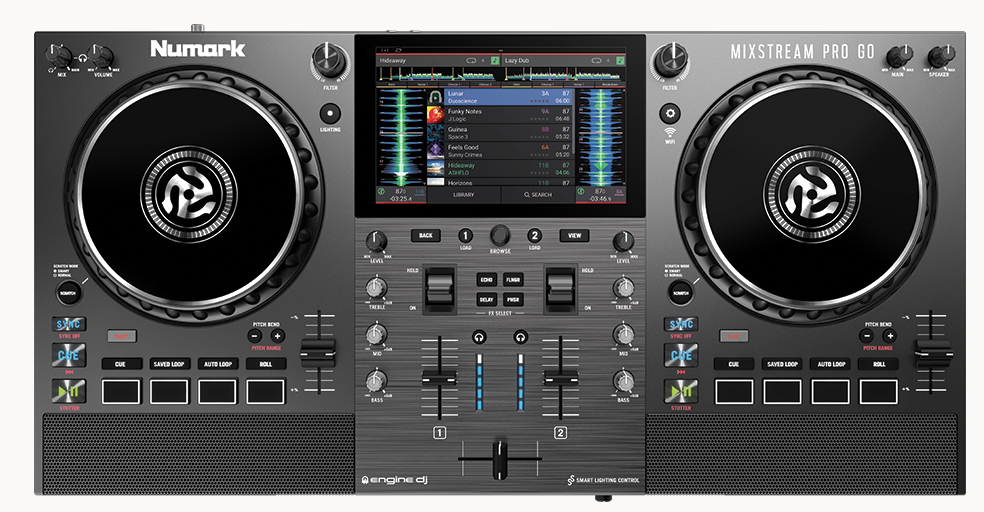Open settings with the gear button above WIFI
This screenshot has height=512, width=984.
tap(670, 114)
